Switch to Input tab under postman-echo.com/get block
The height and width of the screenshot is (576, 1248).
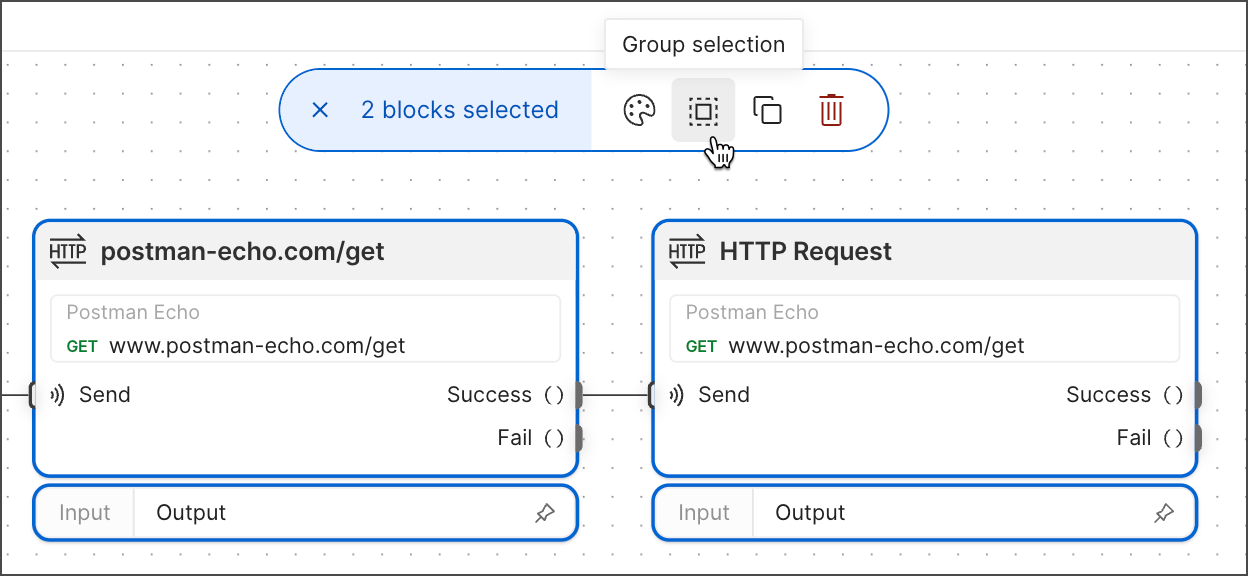[85, 513]
